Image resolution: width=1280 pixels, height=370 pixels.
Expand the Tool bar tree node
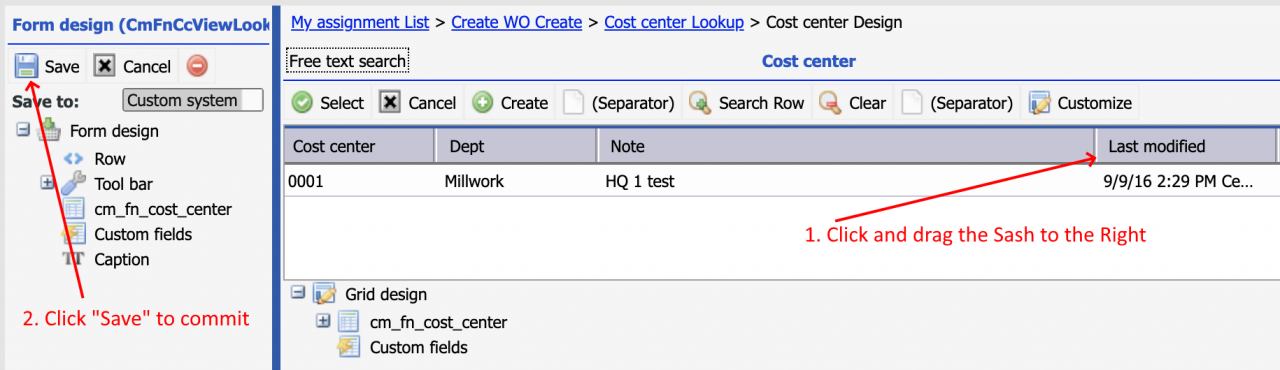tap(46, 183)
